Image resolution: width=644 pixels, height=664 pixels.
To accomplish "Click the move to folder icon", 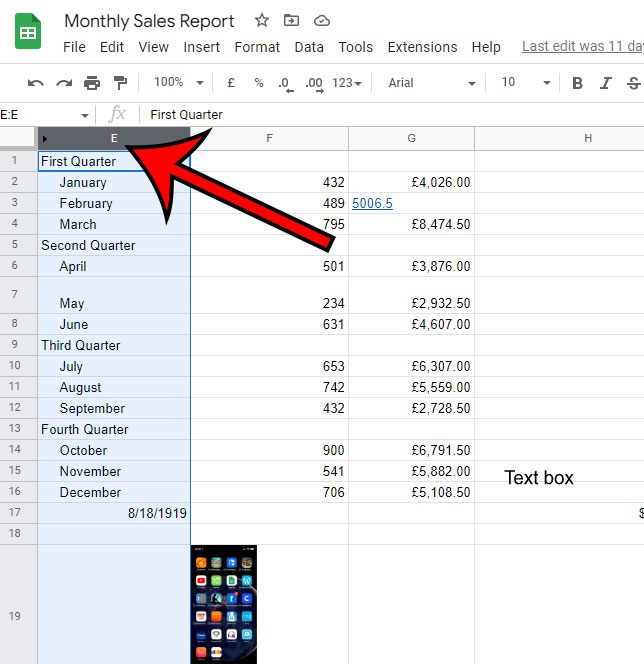I will pos(291,21).
